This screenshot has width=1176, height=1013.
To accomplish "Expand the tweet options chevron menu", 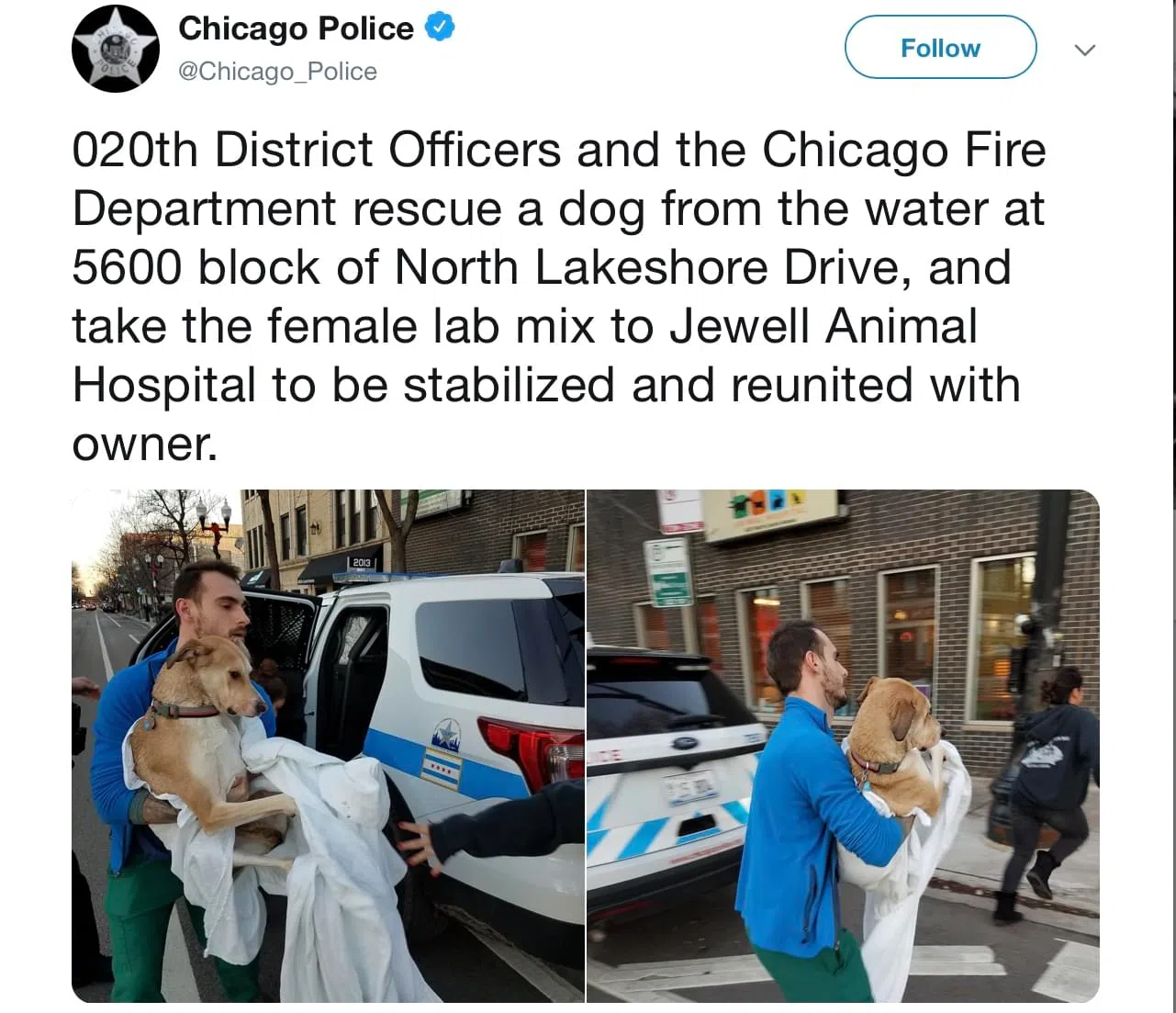I will click(1085, 50).
